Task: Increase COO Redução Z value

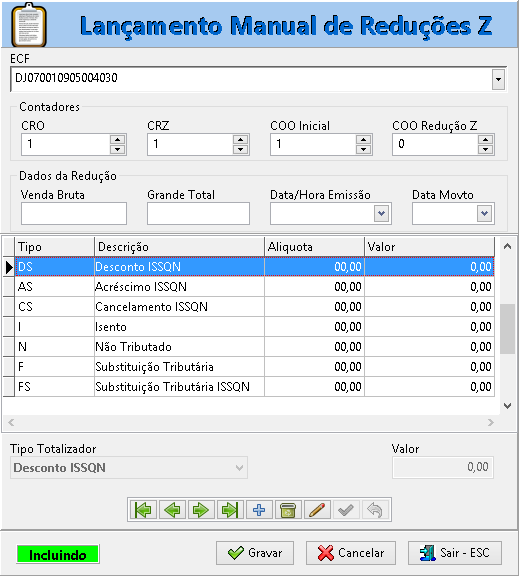Action: [486, 140]
